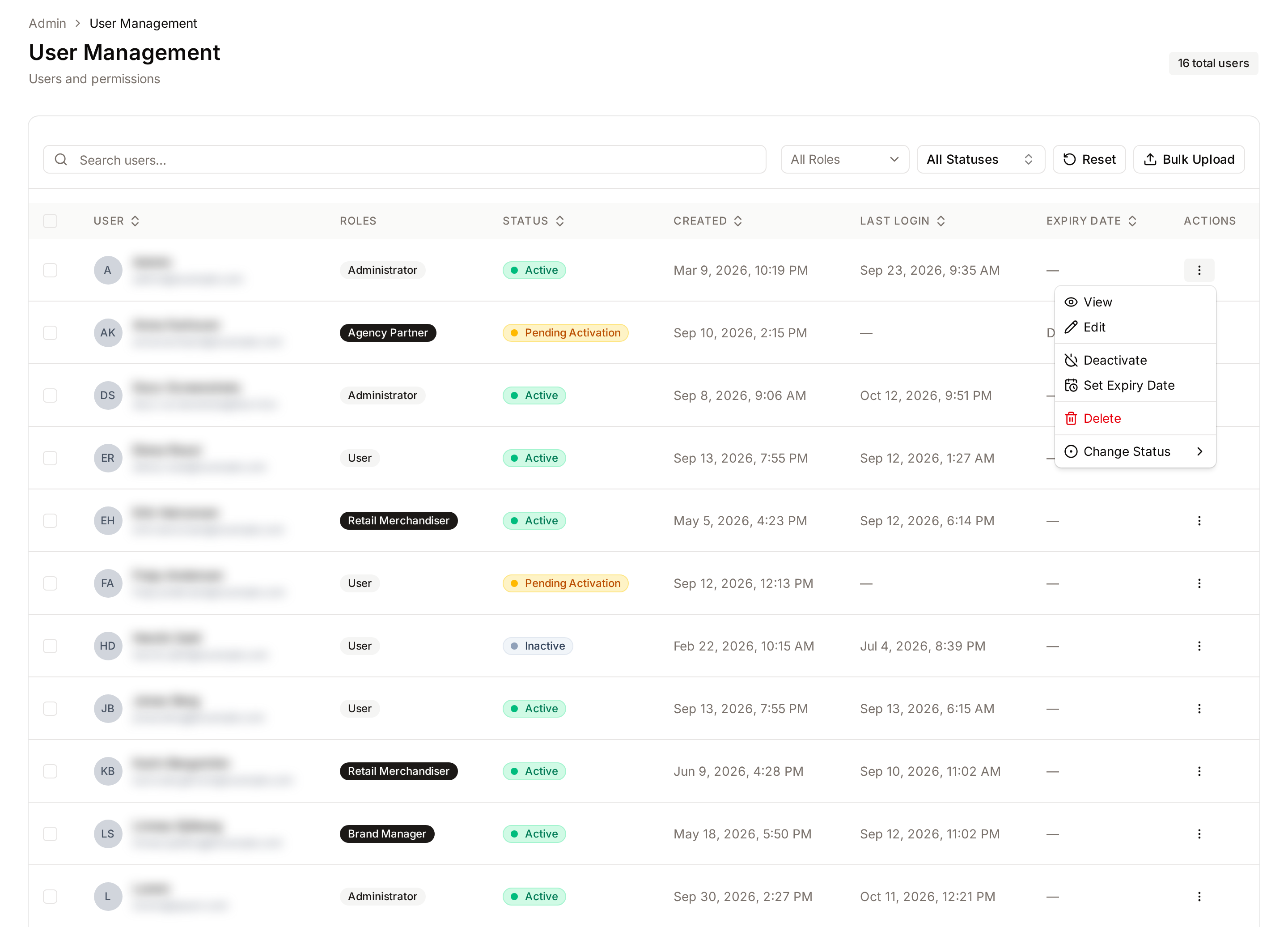Image resolution: width=1288 pixels, height=927 pixels.
Task: Open actions menu for JB user row
Action: pyautogui.click(x=1199, y=708)
